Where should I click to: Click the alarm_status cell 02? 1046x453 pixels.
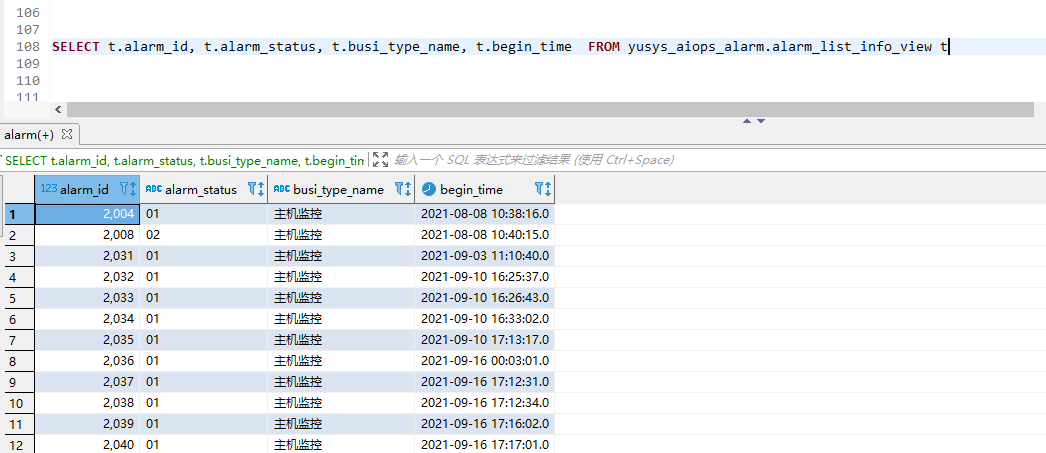coord(203,235)
